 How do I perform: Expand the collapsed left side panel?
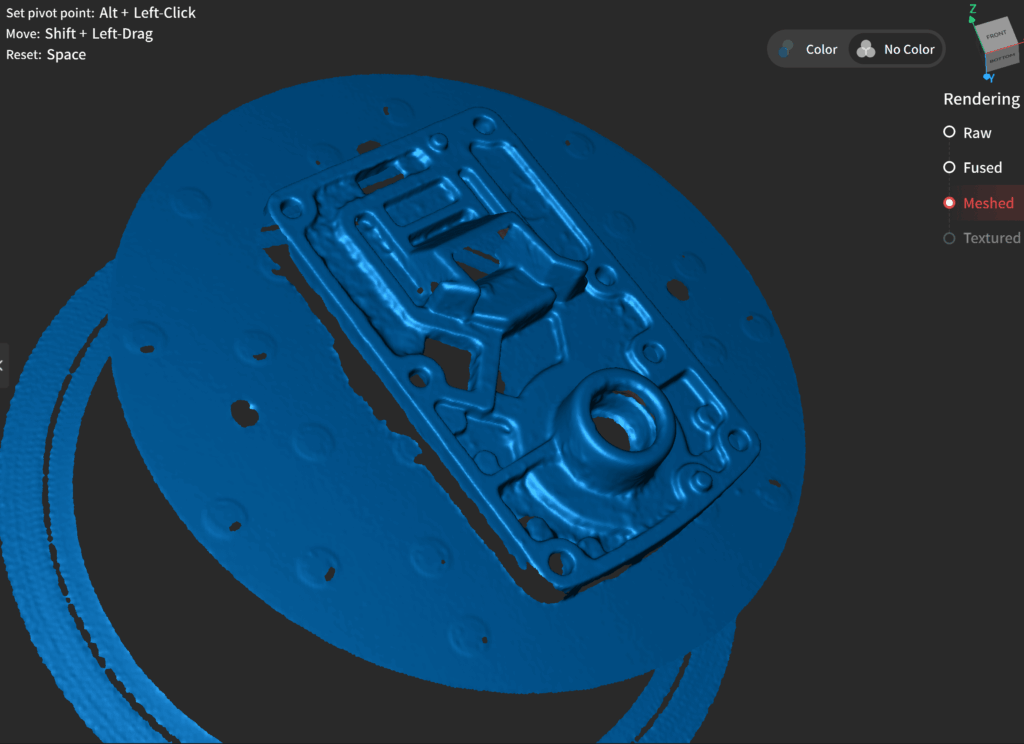3,365
